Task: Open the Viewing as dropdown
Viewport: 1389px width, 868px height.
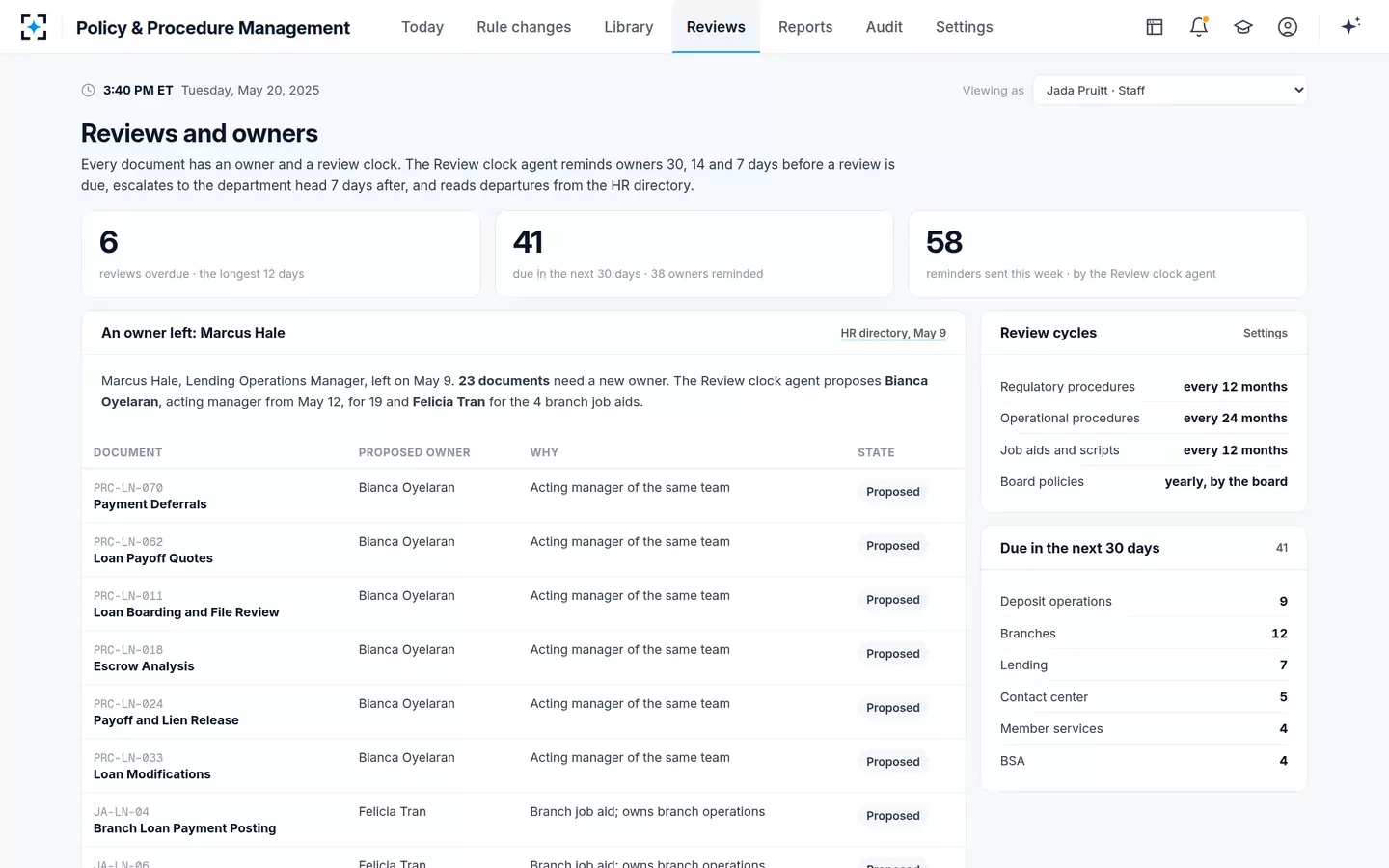Action: (1170, 91)
